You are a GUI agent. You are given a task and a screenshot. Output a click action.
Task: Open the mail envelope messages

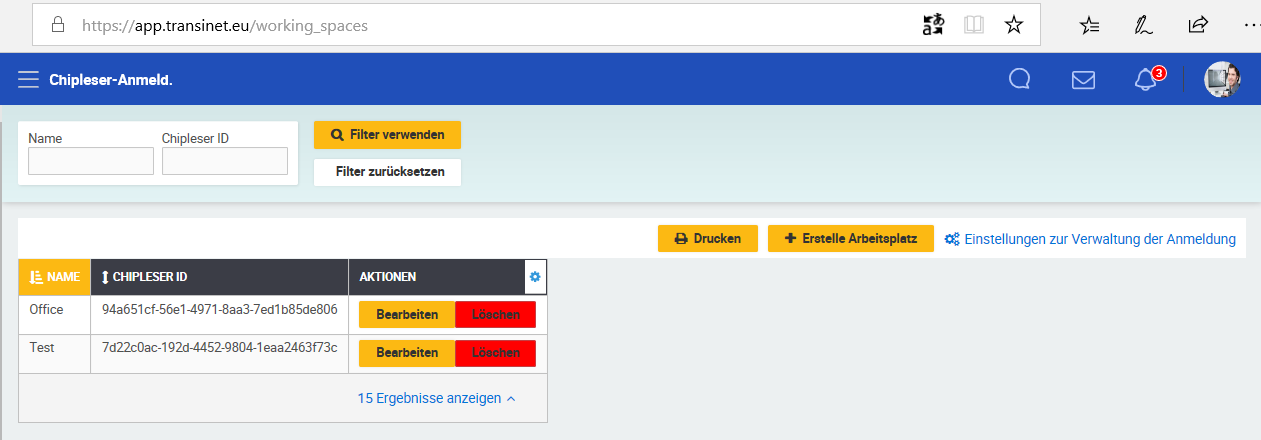click(x=1083, y=80)
